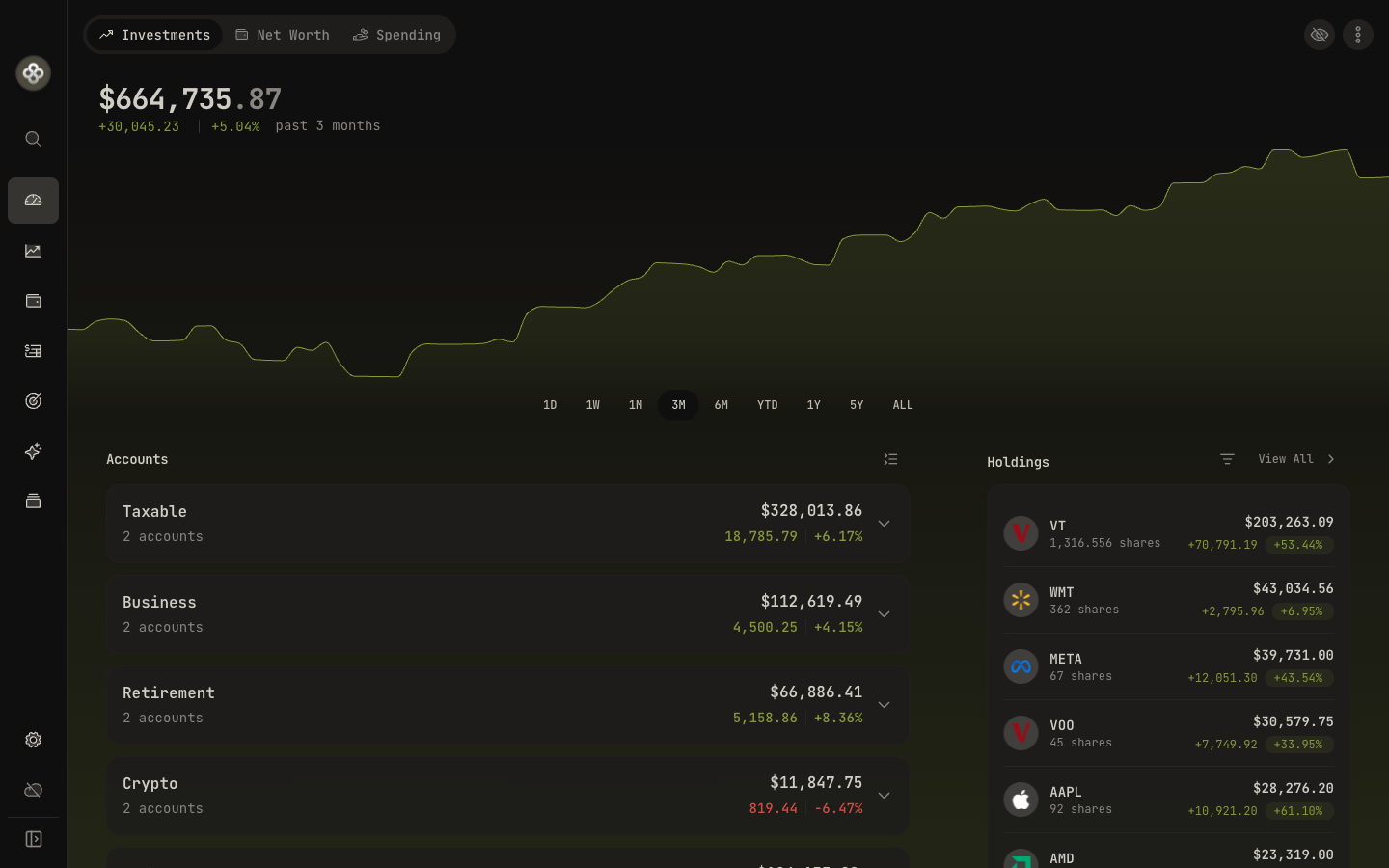Switch to the Spending tab
Viewport: 1389px width, 868px height.
coord(396,35)
